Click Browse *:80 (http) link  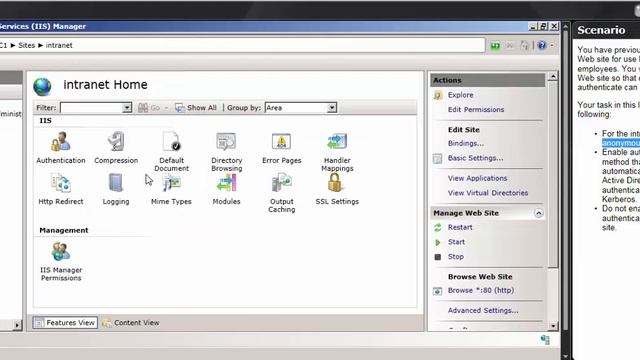tap(481, 291)
